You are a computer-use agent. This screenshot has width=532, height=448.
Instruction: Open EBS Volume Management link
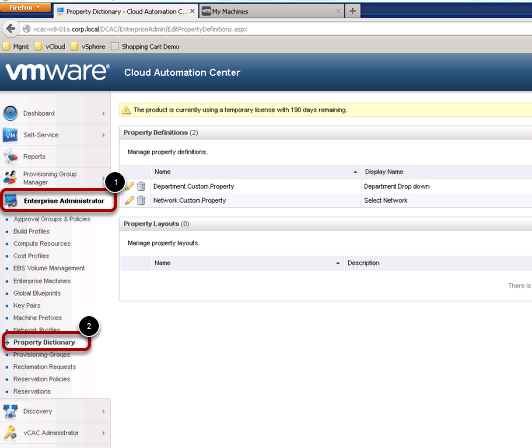tap(49, 268)
